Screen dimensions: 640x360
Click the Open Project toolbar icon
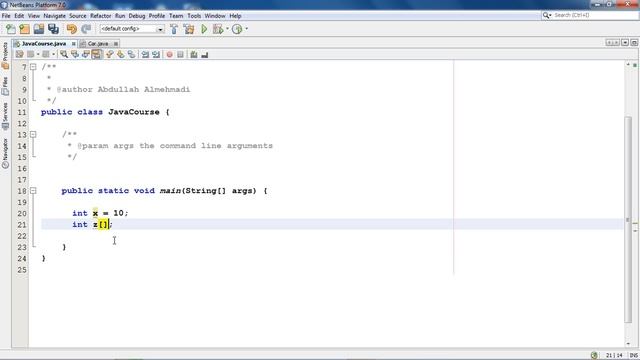point(39,29)
